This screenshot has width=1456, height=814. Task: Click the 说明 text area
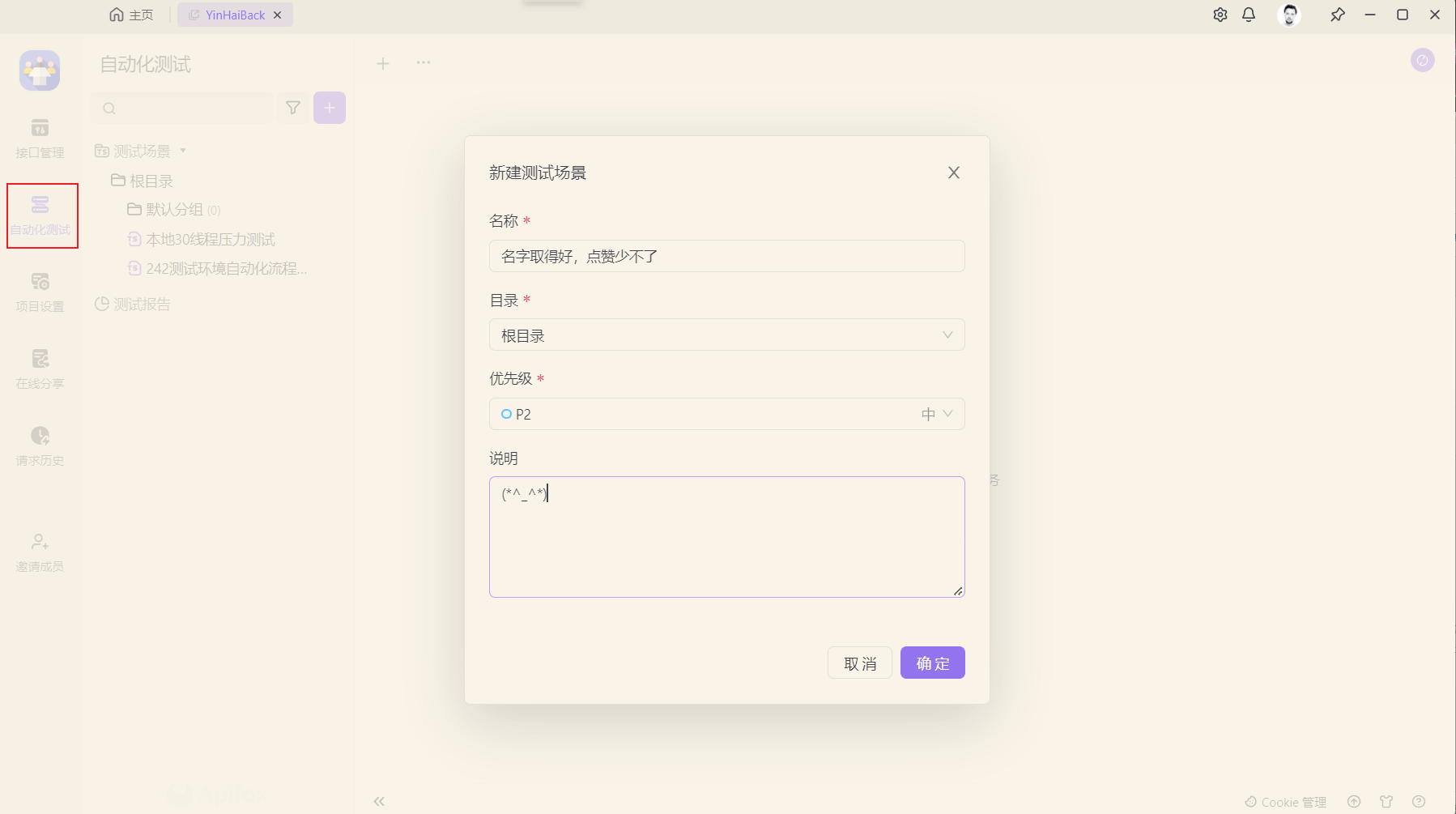point(727,537)
